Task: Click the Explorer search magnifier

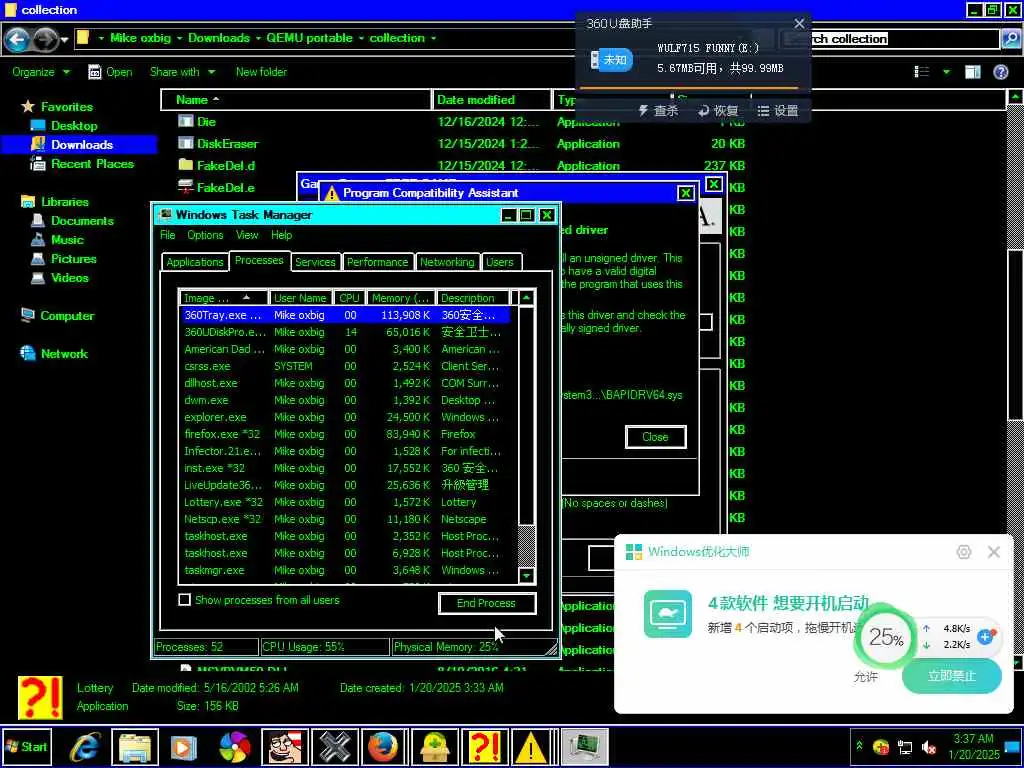Action: click(1010, 39)
